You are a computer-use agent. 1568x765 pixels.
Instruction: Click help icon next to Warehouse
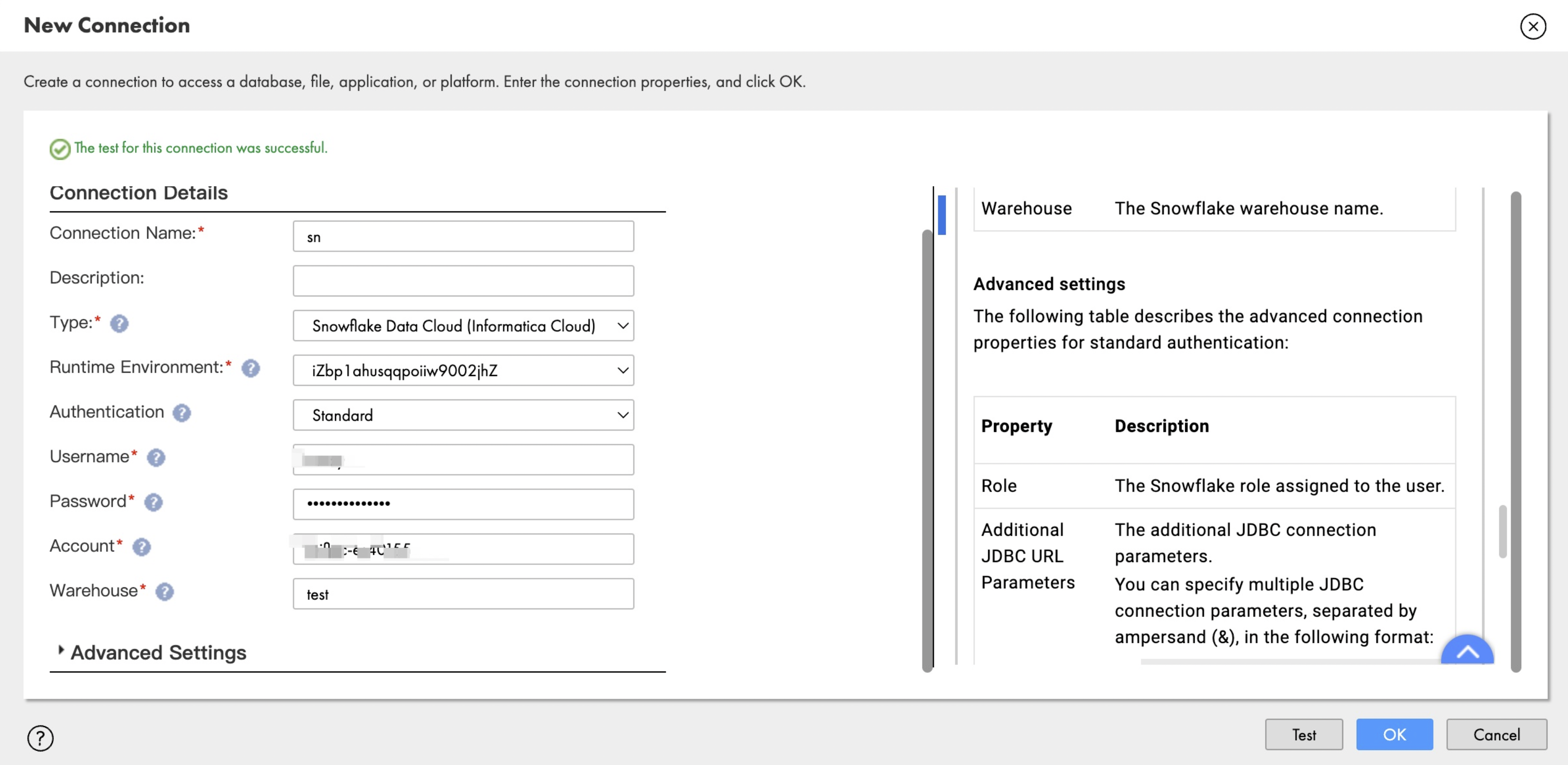point(165,592)
